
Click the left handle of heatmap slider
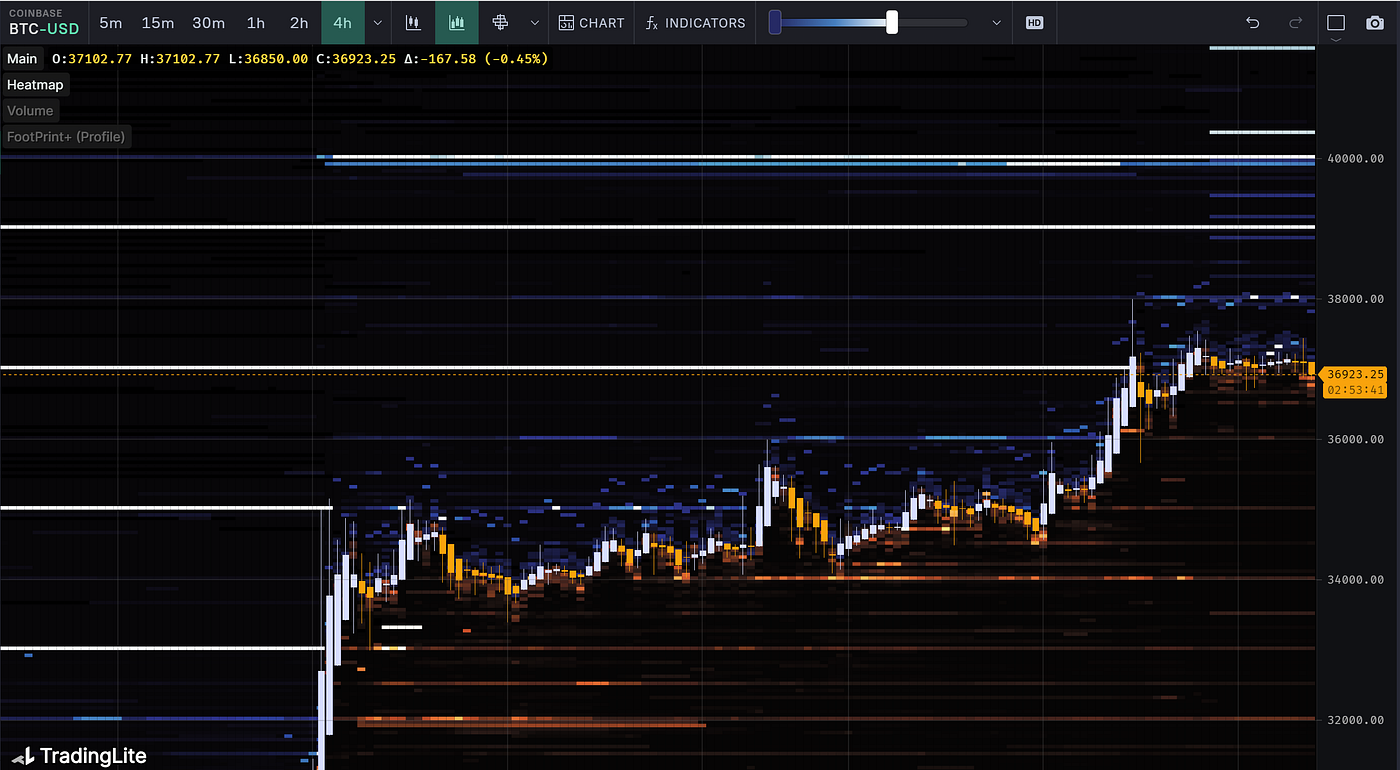tap(775, 22)
